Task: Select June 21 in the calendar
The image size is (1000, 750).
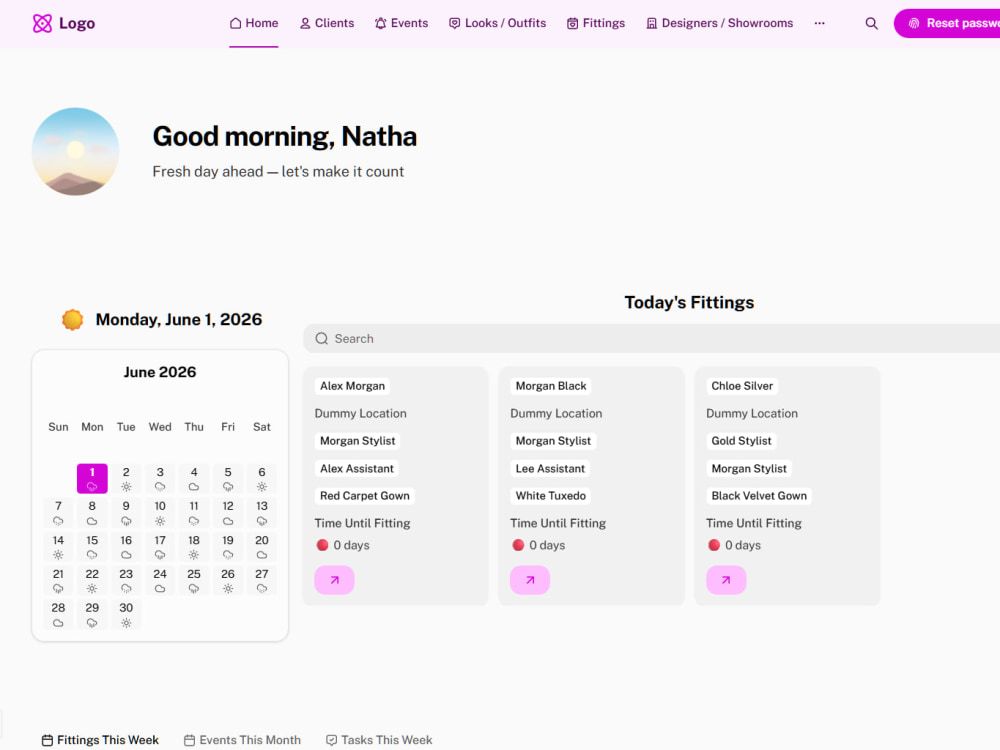Action: click(x=58, y=580)
